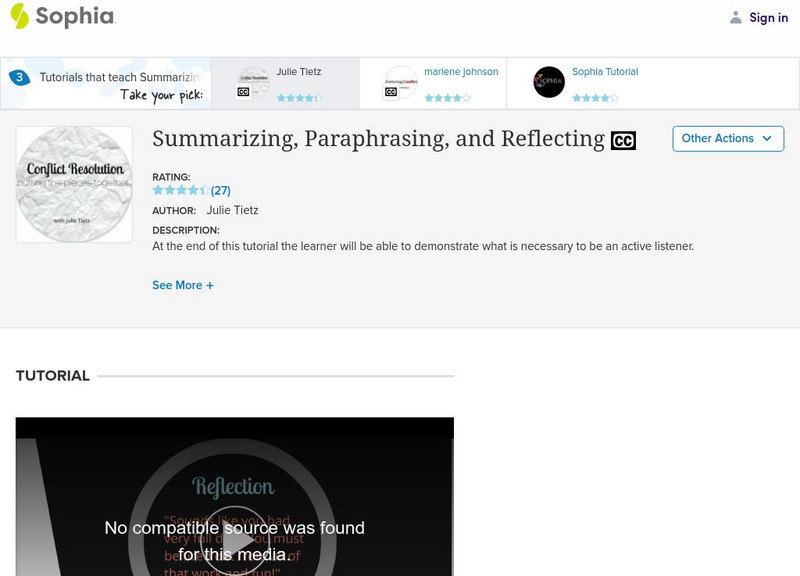Play the tutorial video
Image resolution: width=800 pixels, height=576 pixels.
pyautogui.click(x=235, y=541)
